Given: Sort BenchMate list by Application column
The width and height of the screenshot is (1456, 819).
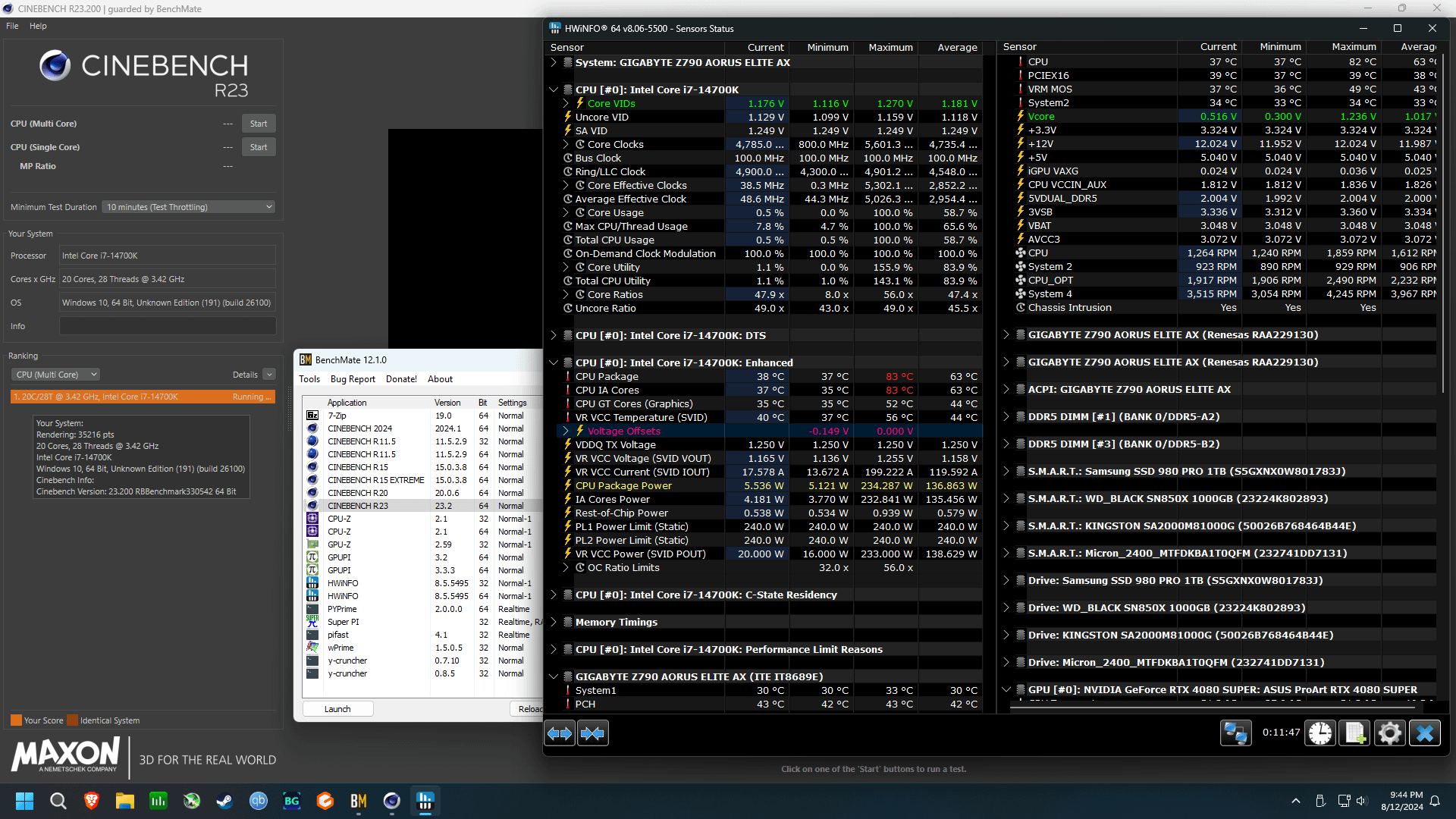Looking at the screenshot, I should coord(378,403).
